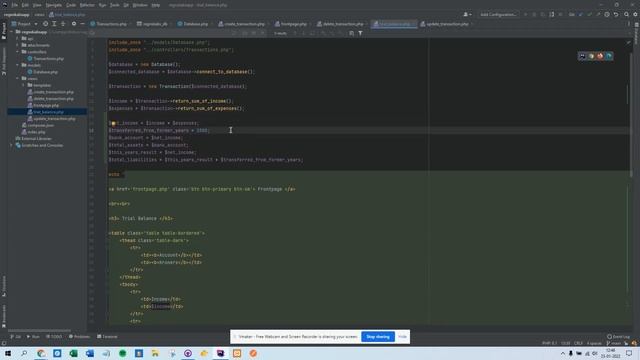The image size is (640, 360).
Task: Open the user account dropdown icon
Action: 467,14
